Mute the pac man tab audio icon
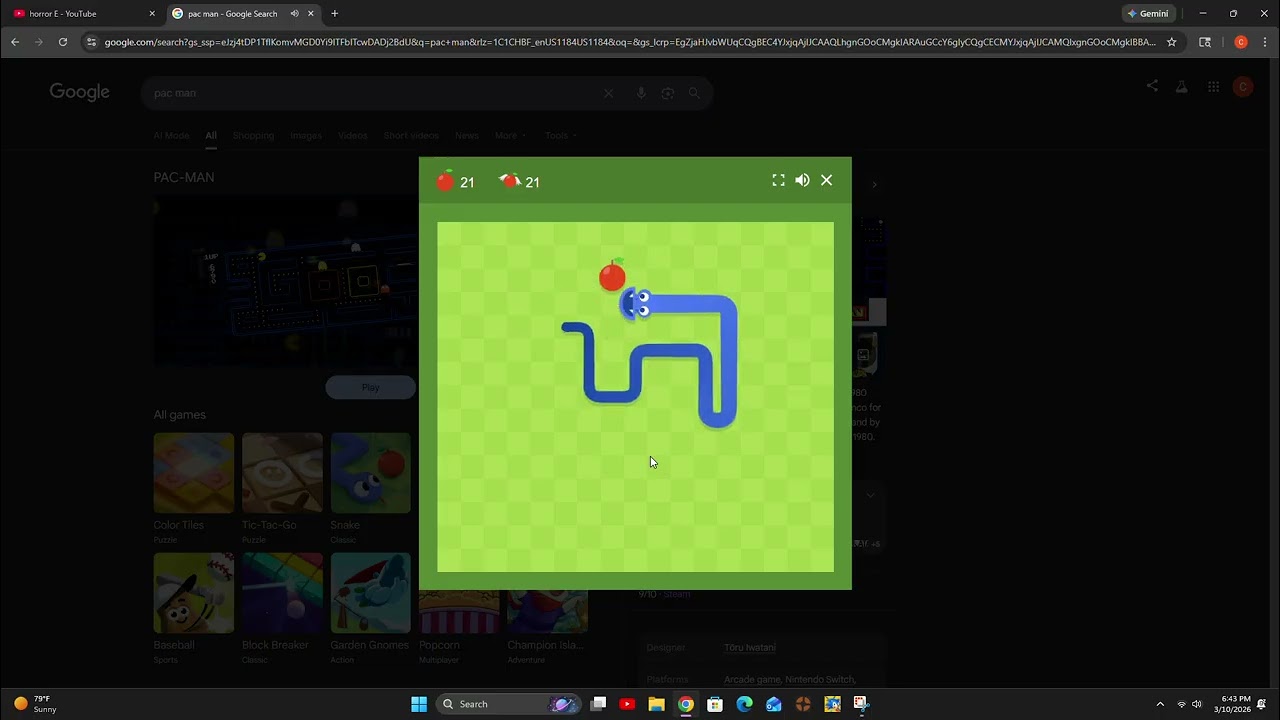1280x720 pixels. 294,14
